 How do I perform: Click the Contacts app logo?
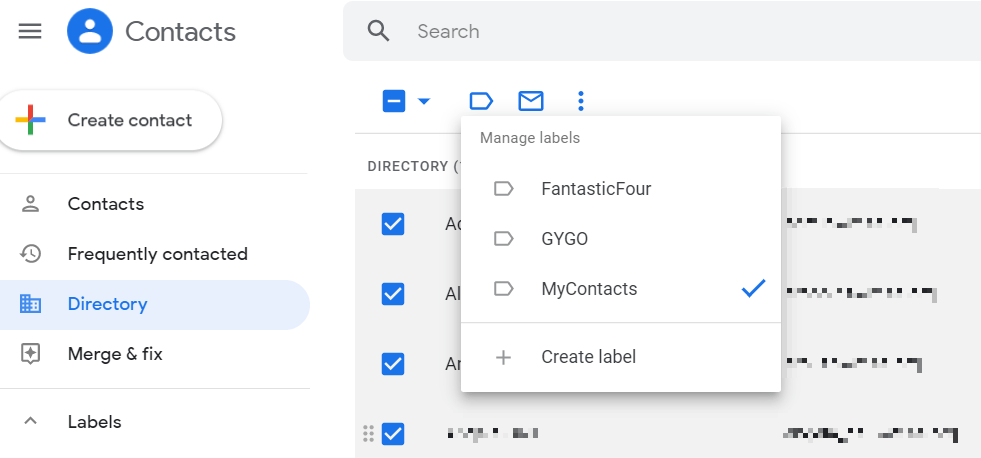90,31
